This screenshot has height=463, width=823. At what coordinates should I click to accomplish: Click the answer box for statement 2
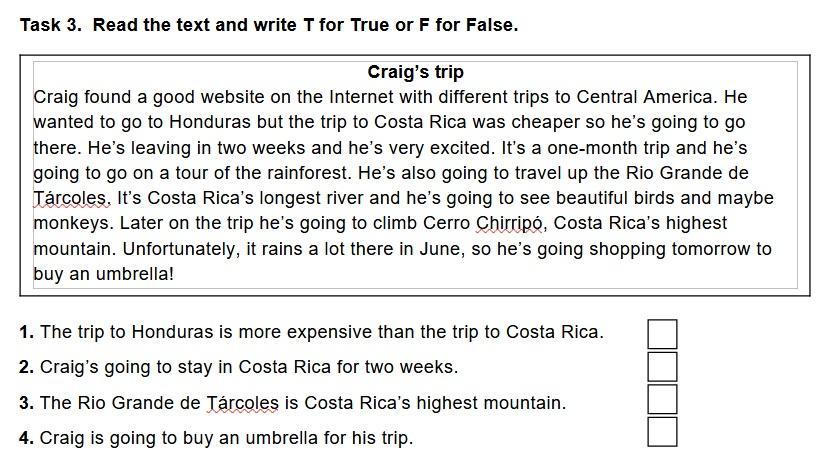click(662, 367)
